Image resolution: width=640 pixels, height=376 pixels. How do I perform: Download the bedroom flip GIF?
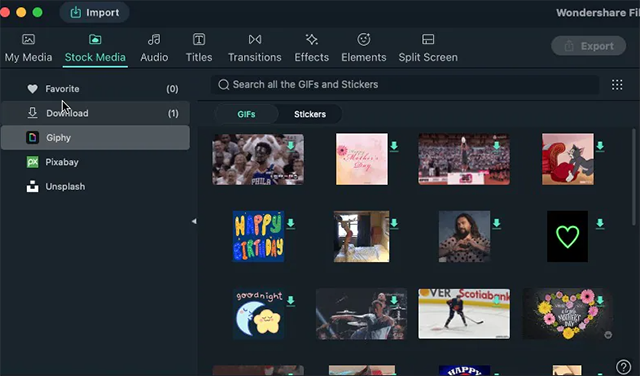394,223
